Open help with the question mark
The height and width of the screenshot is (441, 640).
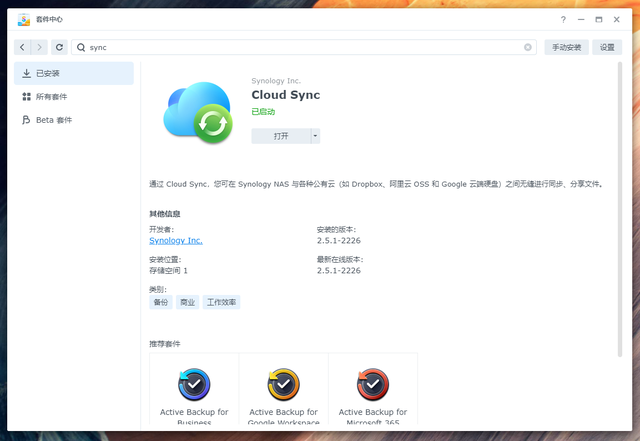563,20
